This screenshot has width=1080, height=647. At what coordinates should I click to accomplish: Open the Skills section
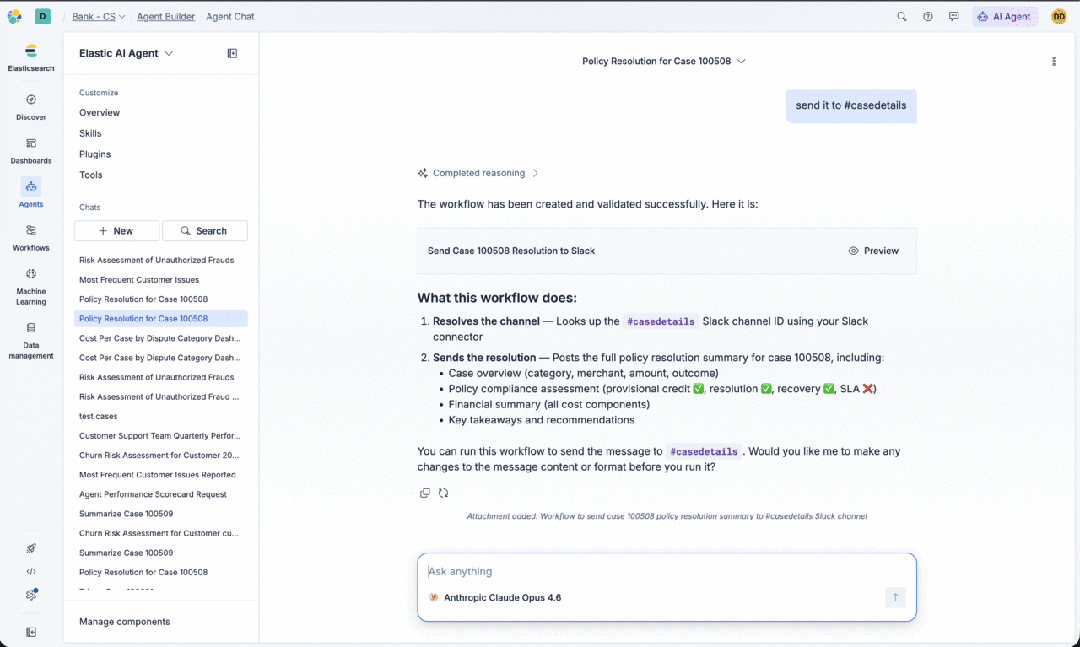90,133
